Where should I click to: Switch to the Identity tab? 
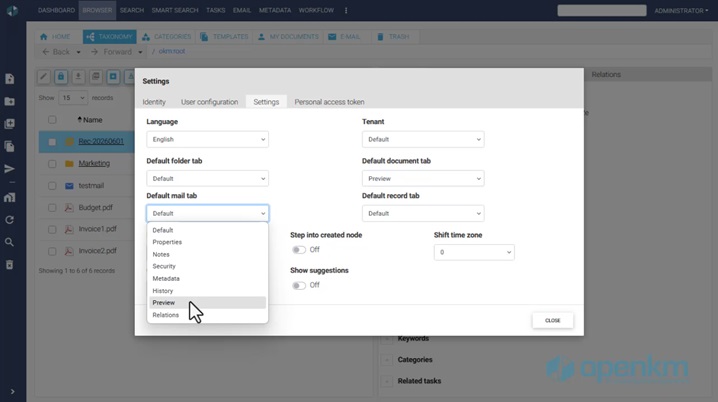pos(154,102)
